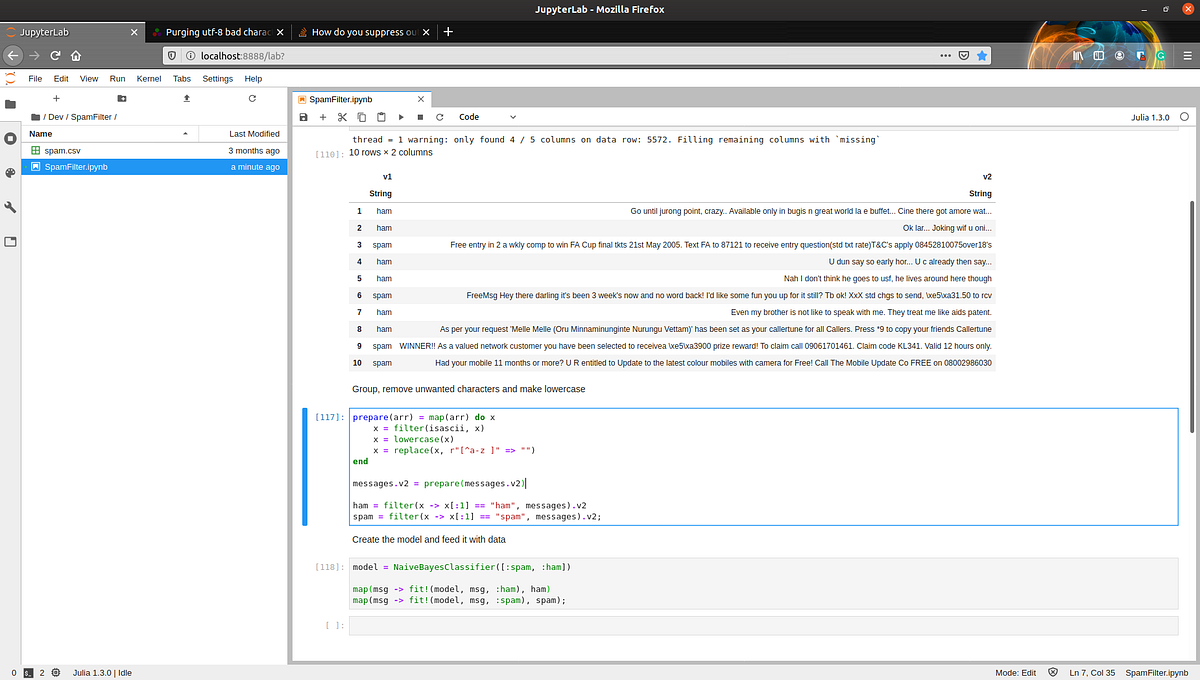Restart the kernel with refresh icon
Image resolution: width=1200 pixels, height=680 pixels.
point(439,117)
